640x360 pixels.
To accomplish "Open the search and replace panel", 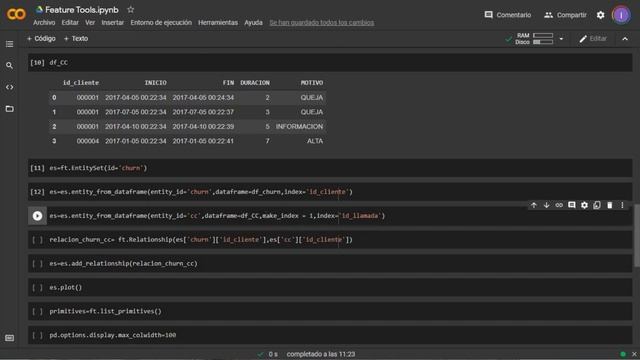I will 9,65.
